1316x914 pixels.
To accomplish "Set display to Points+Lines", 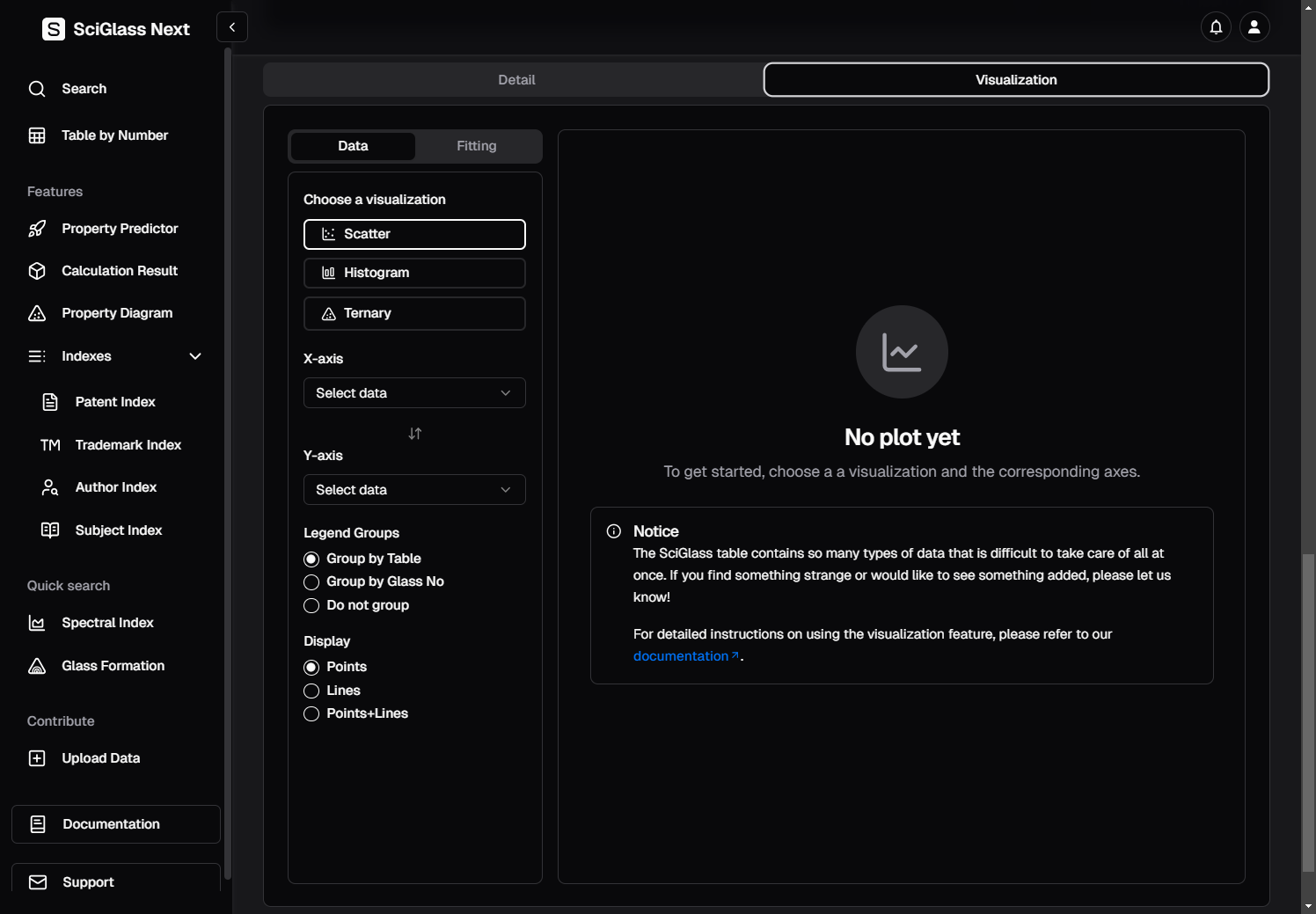I will 311,714.
